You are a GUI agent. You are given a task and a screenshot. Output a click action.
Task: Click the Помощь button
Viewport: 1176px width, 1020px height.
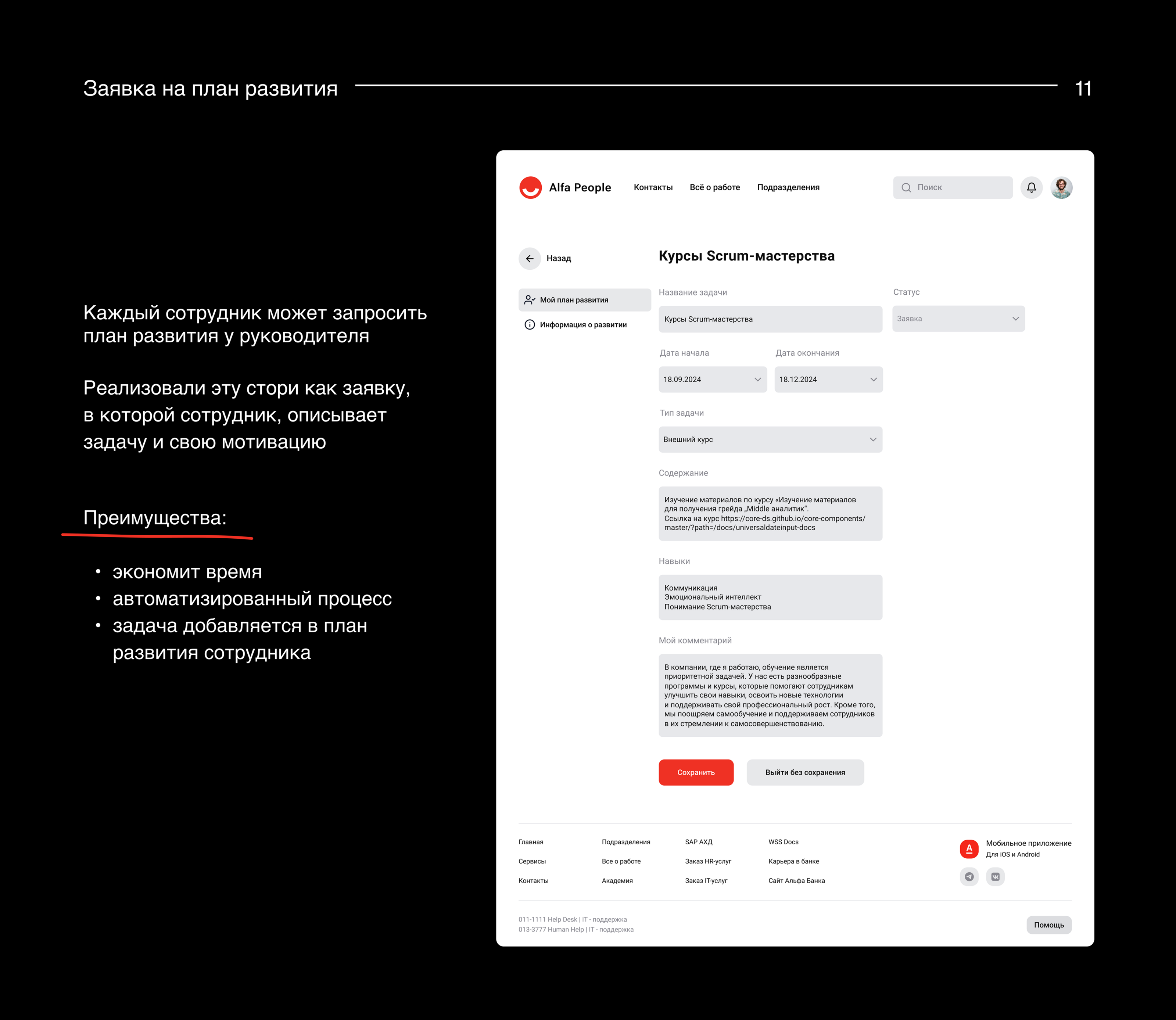pyautogui.click(x=1048, y=925)
